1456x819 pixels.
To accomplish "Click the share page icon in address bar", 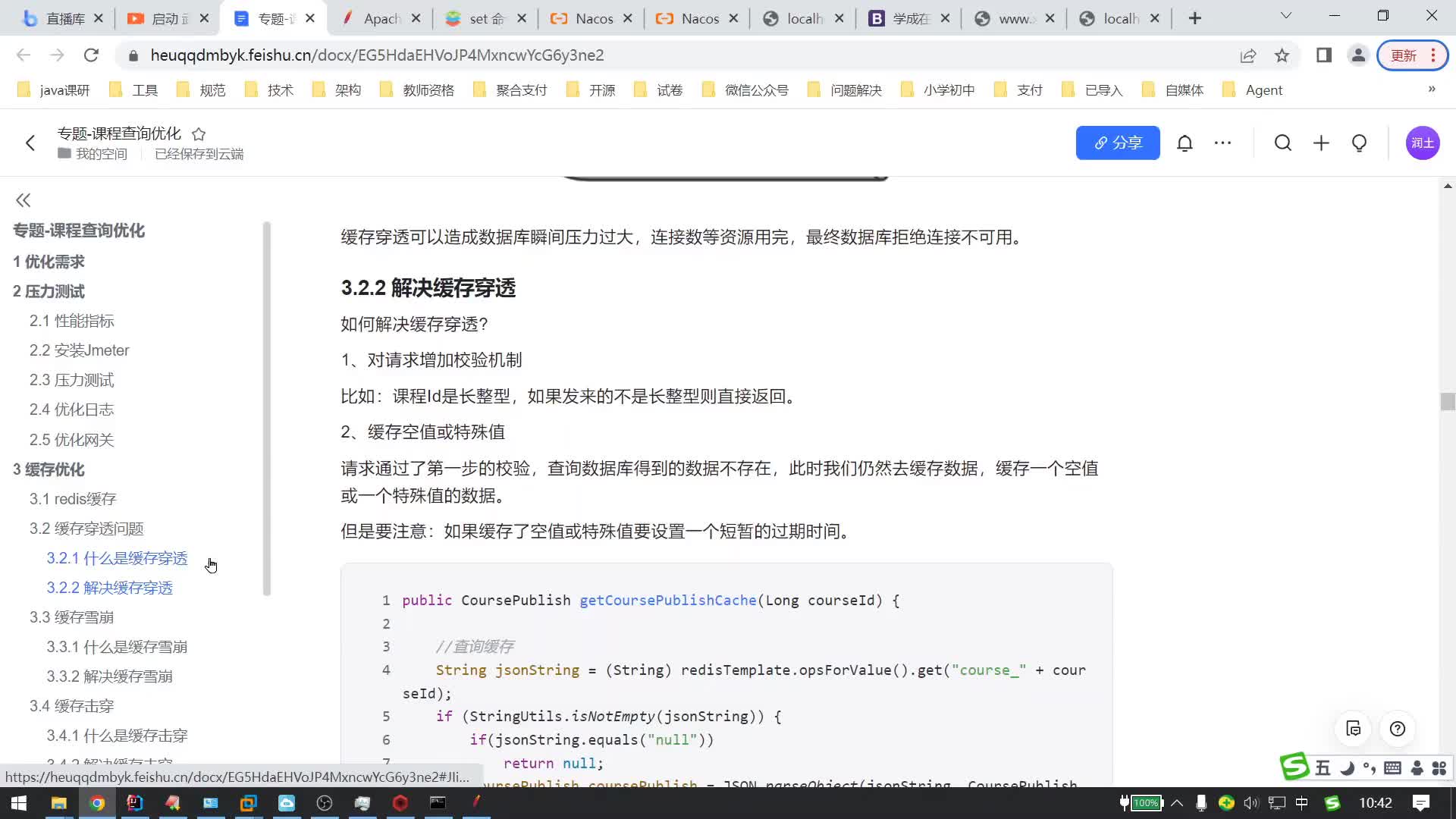I will [x=1248, y=55].
